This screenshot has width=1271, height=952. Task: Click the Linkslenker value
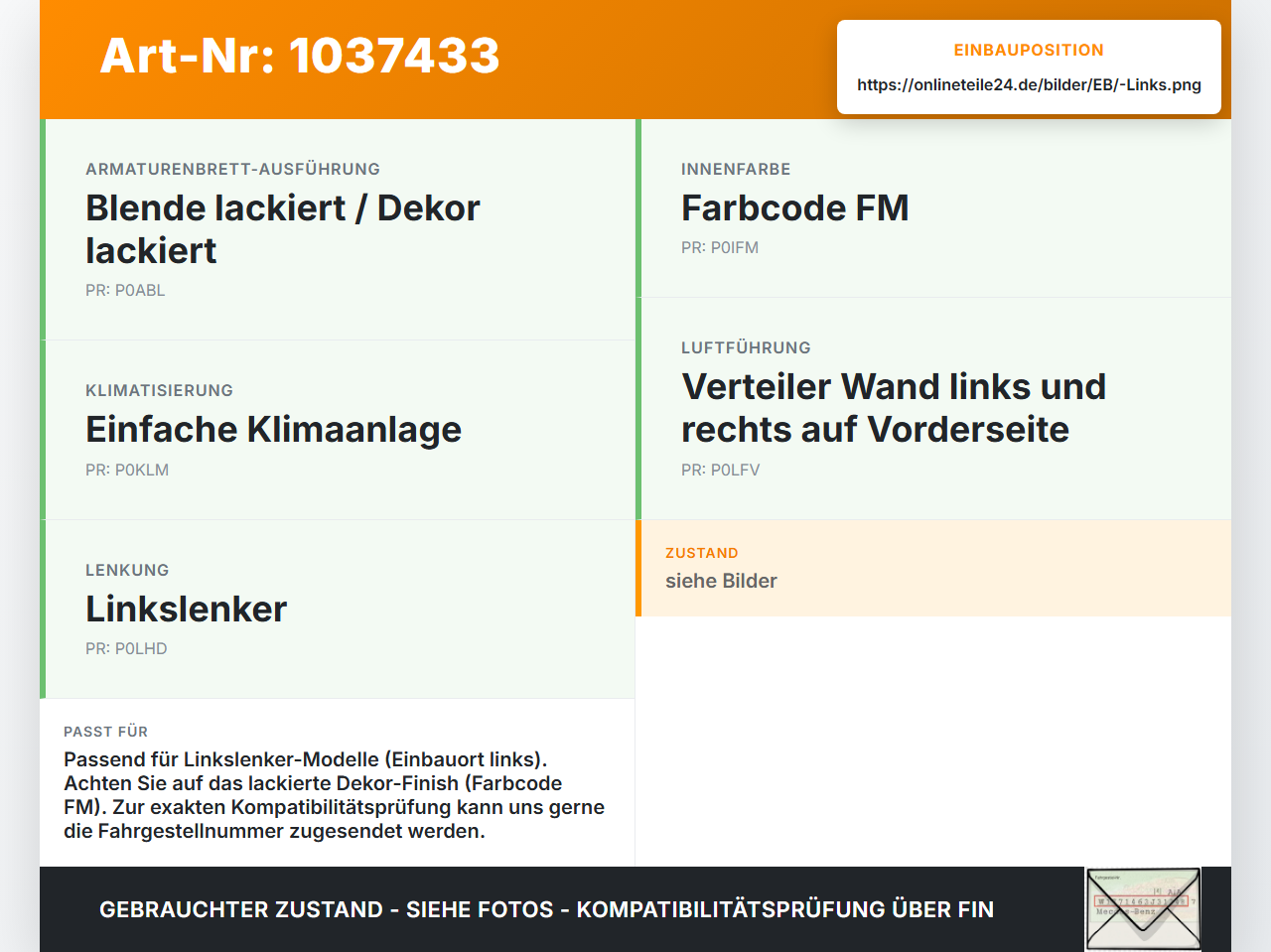[187, 610]
